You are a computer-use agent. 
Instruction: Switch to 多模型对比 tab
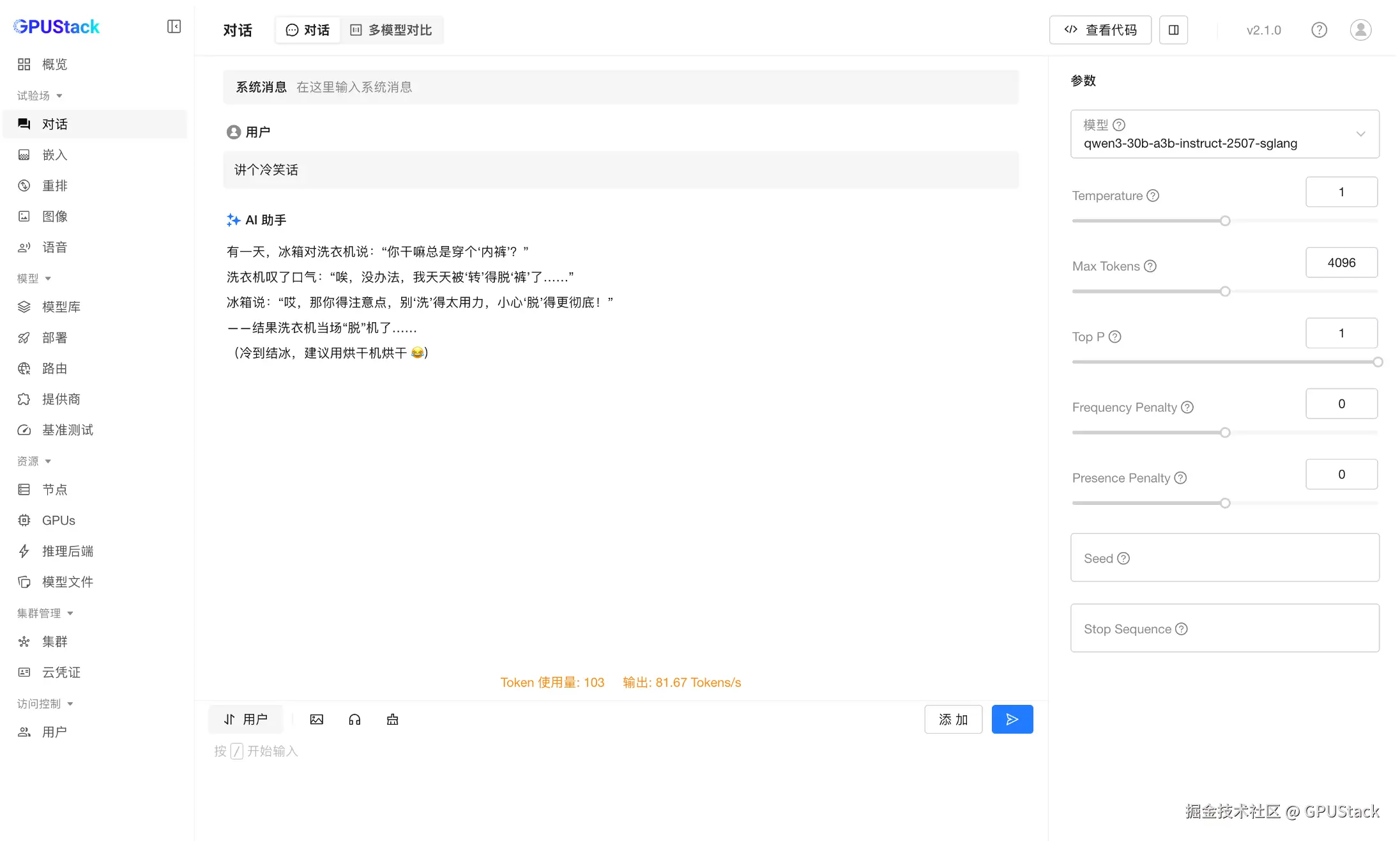coord(392,29)
